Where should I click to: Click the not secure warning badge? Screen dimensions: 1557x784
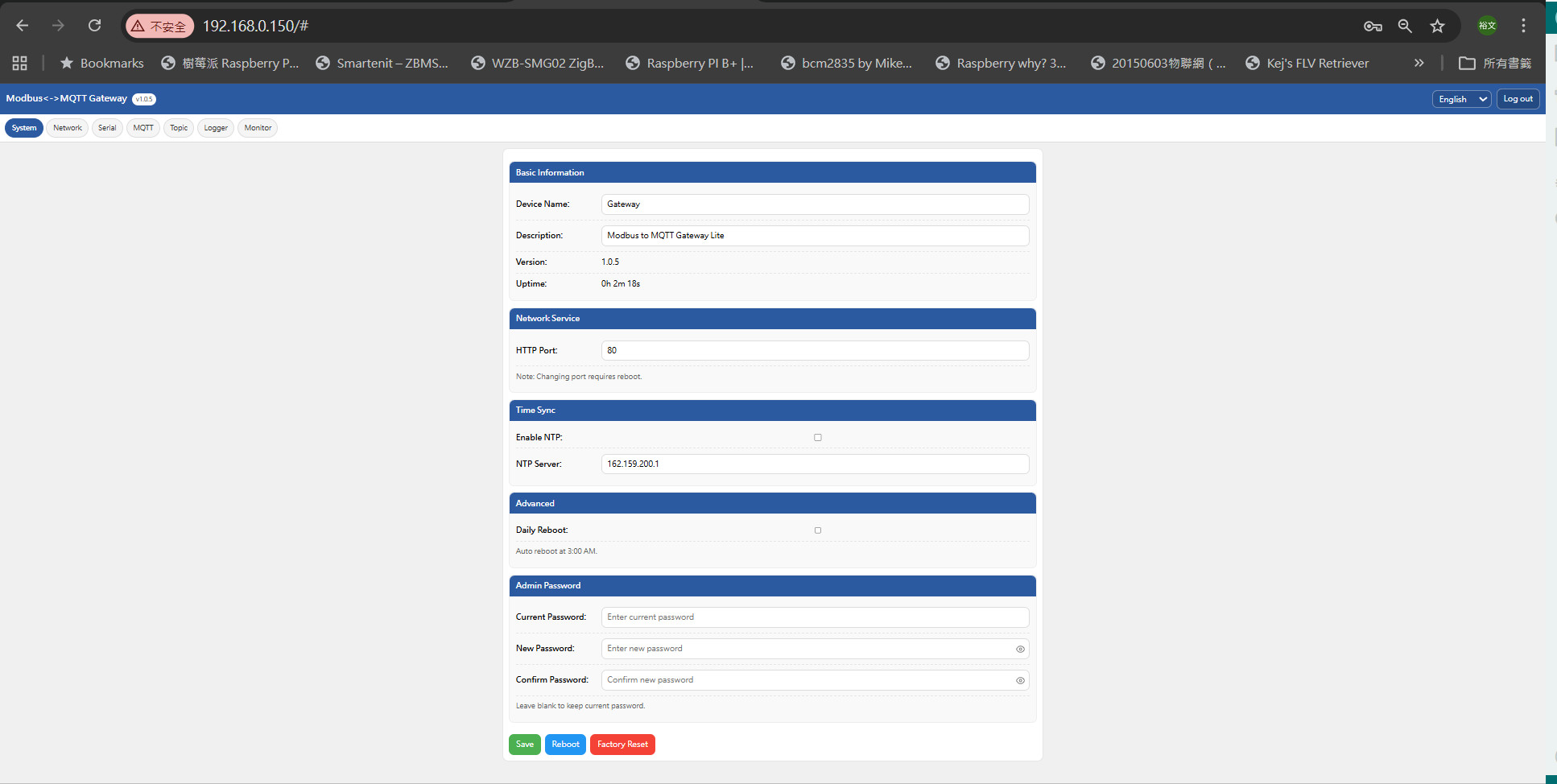[159, 26]
